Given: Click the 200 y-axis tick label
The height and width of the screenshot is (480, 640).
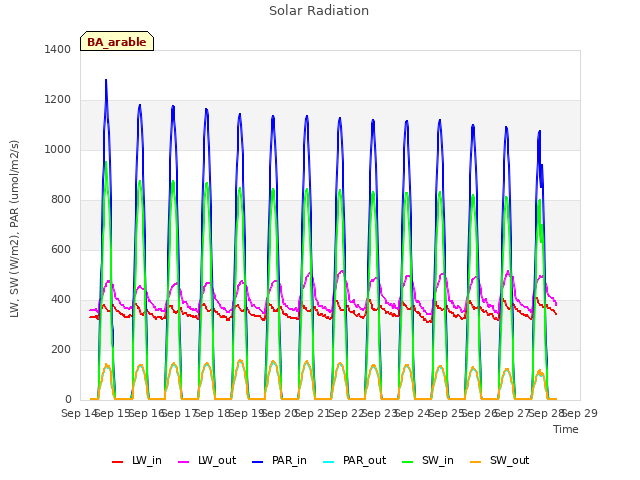Looking at the screenshot, I should (61, 349).
